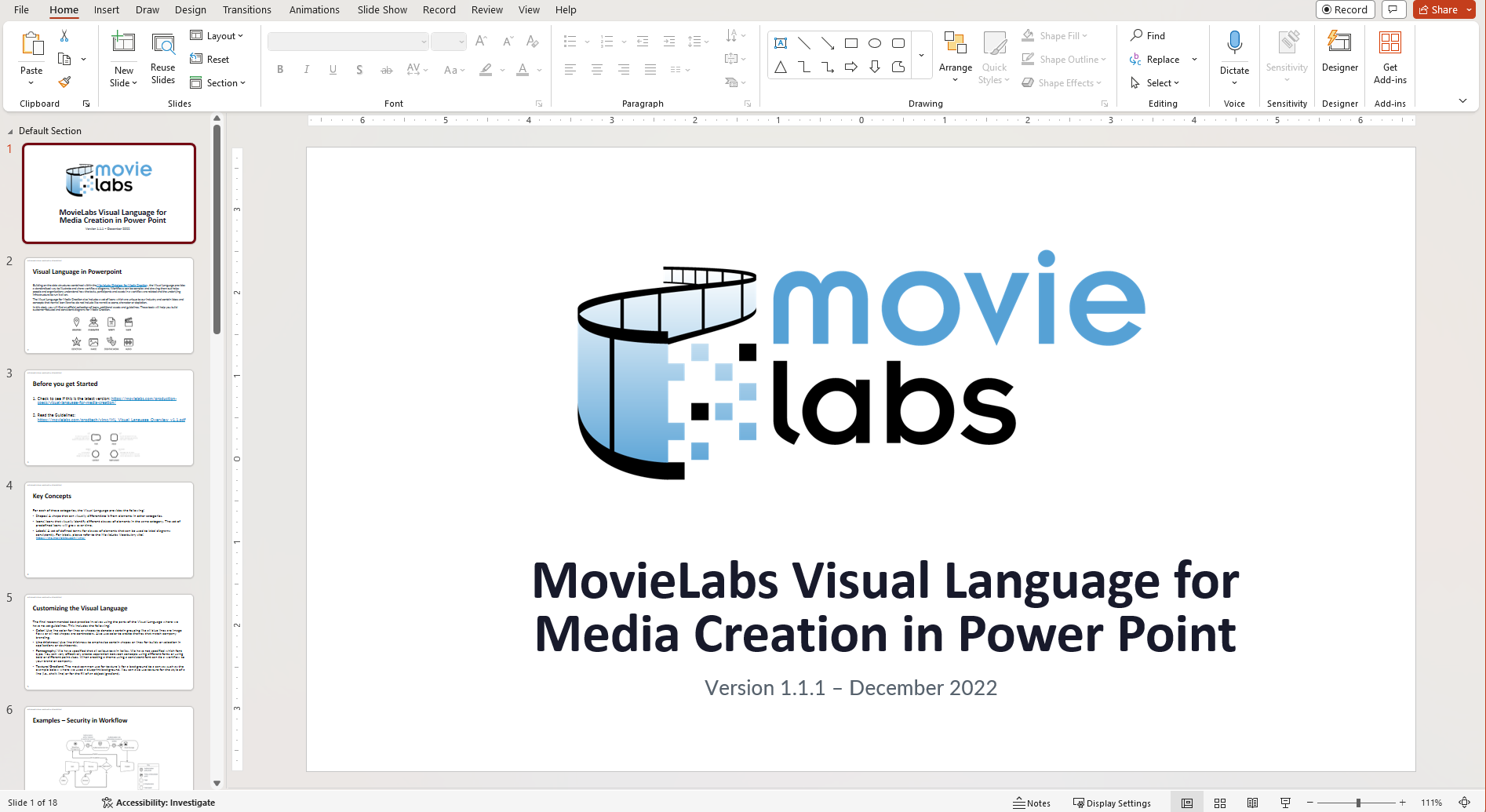This screenshot has height=812, width=1486.
Task: Select the Down Arrow shape
Action: point(875,67)
